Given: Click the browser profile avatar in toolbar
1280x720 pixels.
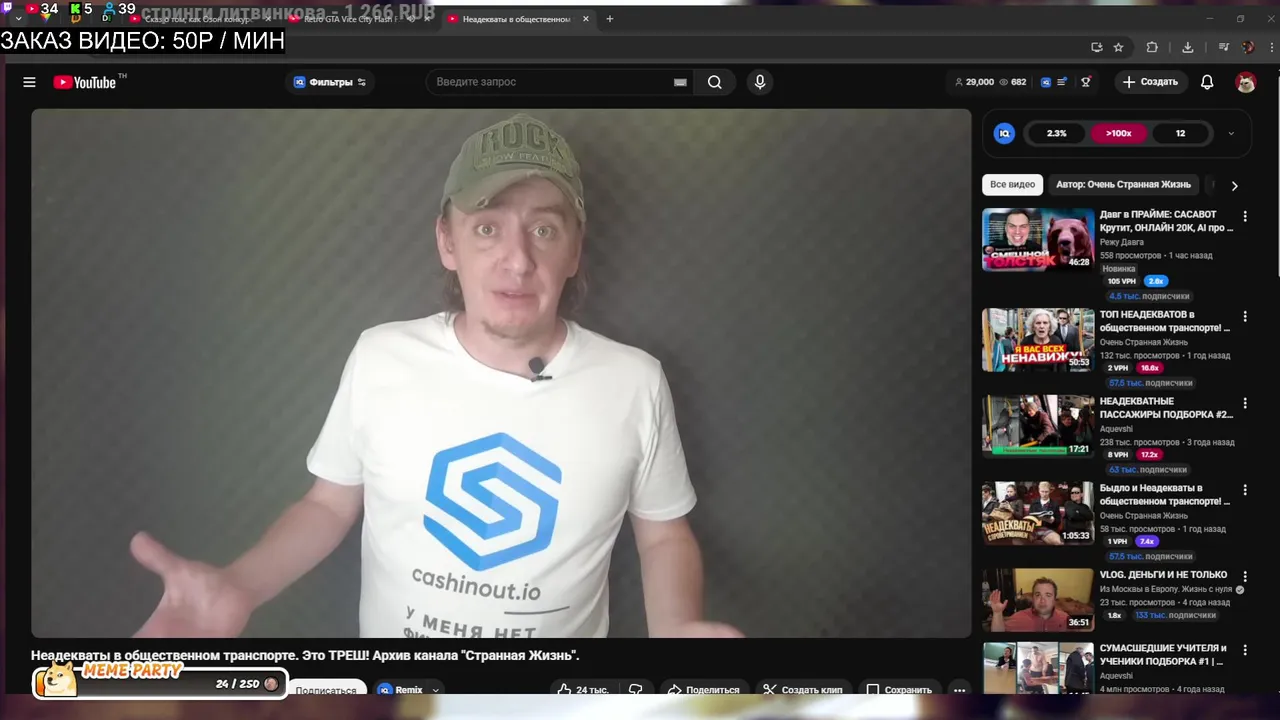Looking at the screenshot, I should pos(1248,47).
